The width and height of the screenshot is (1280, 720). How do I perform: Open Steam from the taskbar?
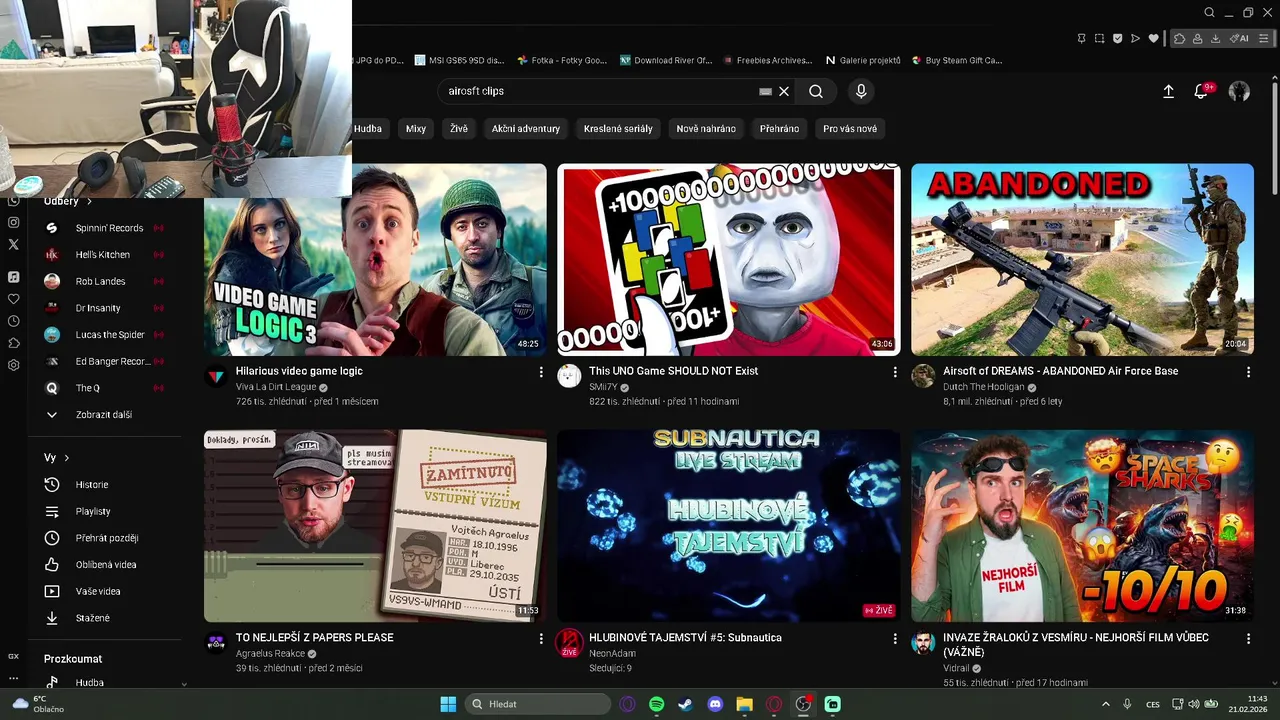pos(685,704)
